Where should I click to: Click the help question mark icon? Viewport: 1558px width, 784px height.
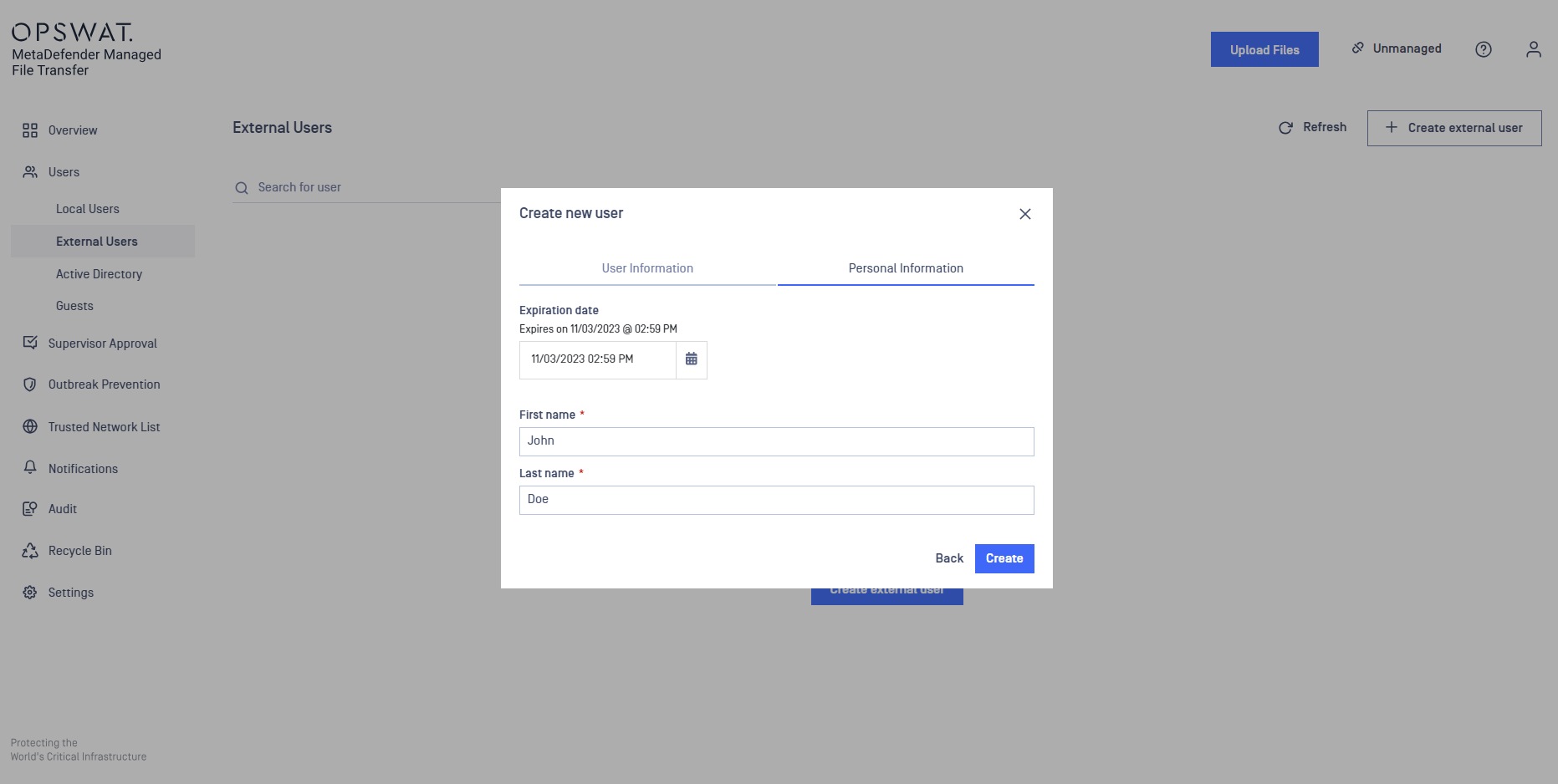pos(1484,49)
